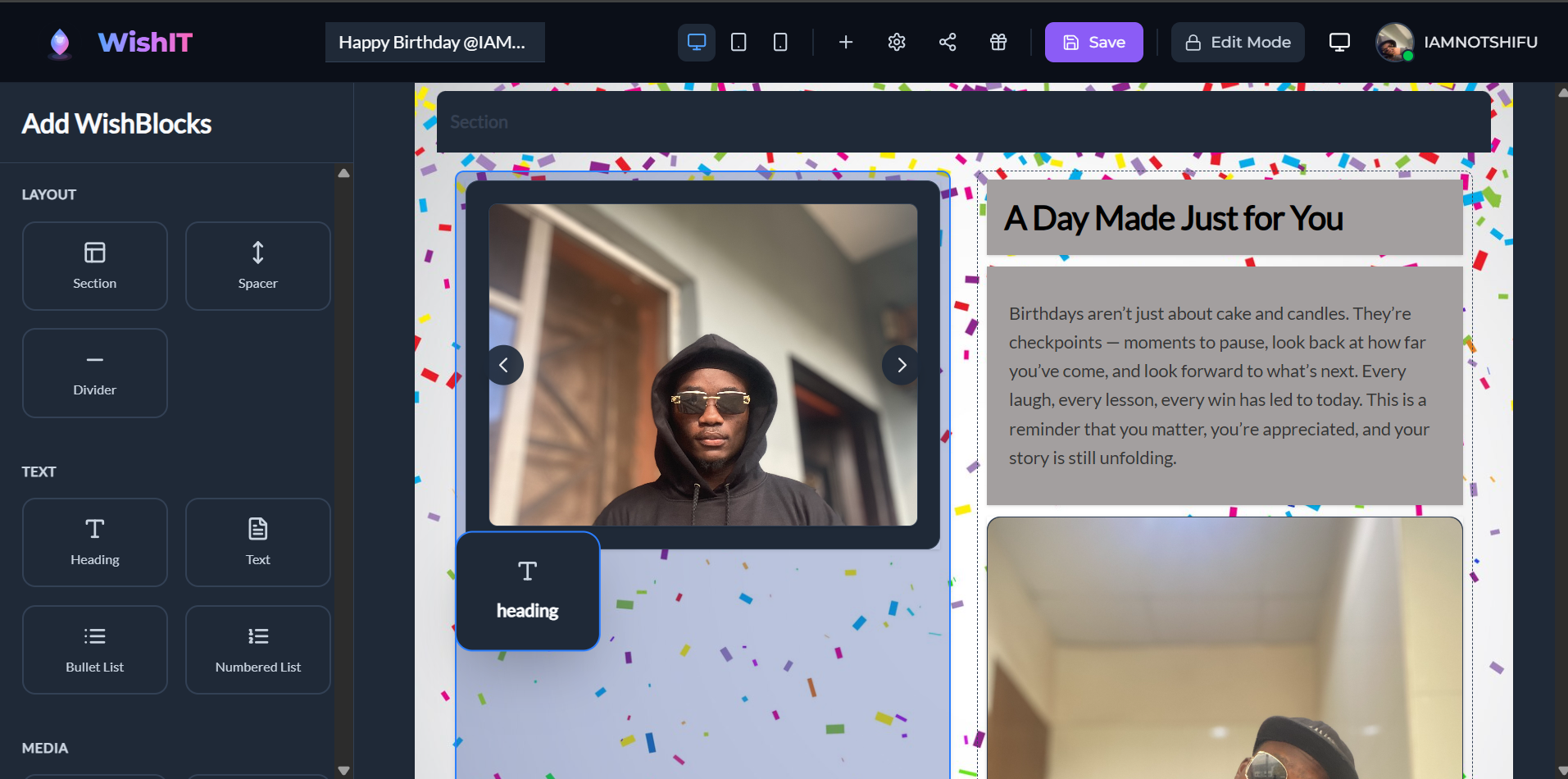
Task: Save the birthday wish page
Action: click(x=1093, y=42)
